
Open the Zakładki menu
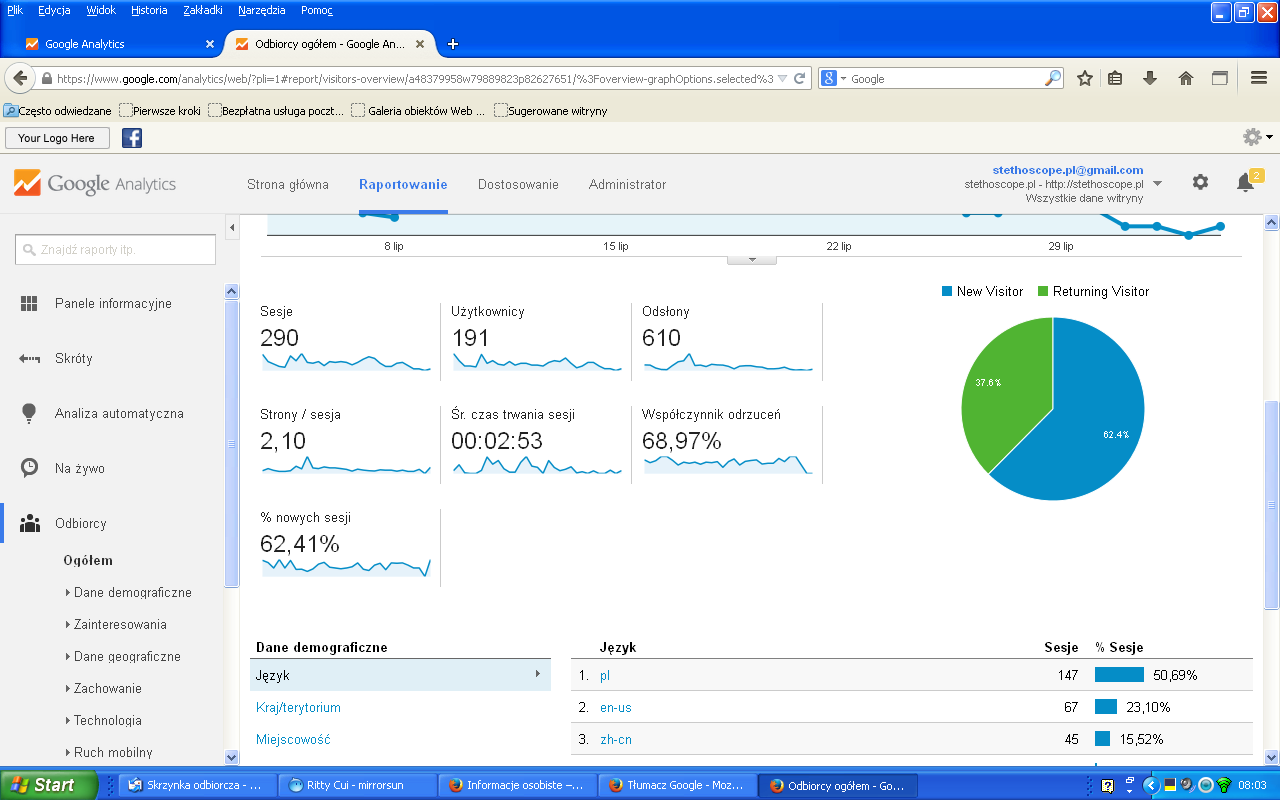tap(204, 10)
